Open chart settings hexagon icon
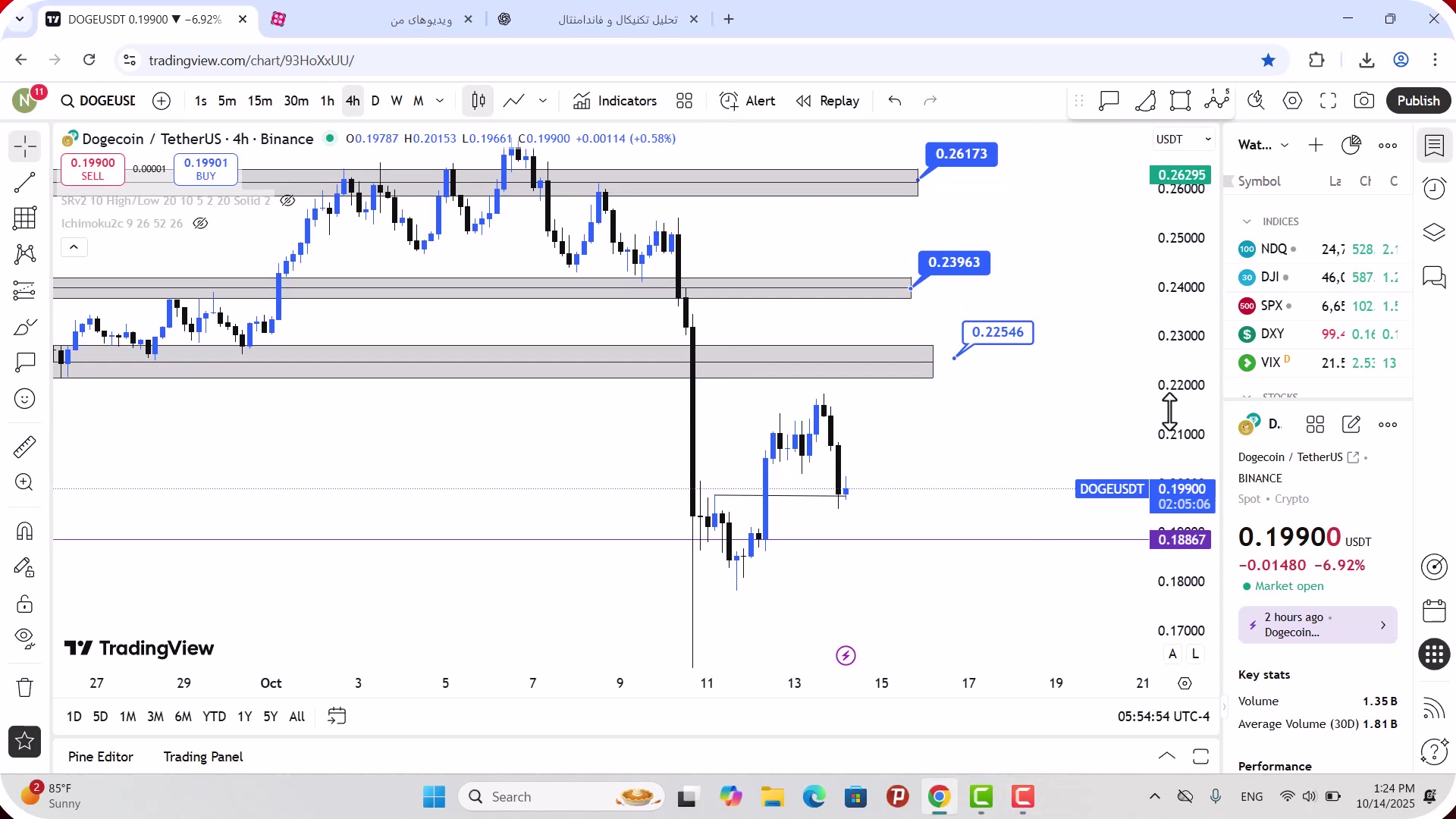 [1292, 101]
